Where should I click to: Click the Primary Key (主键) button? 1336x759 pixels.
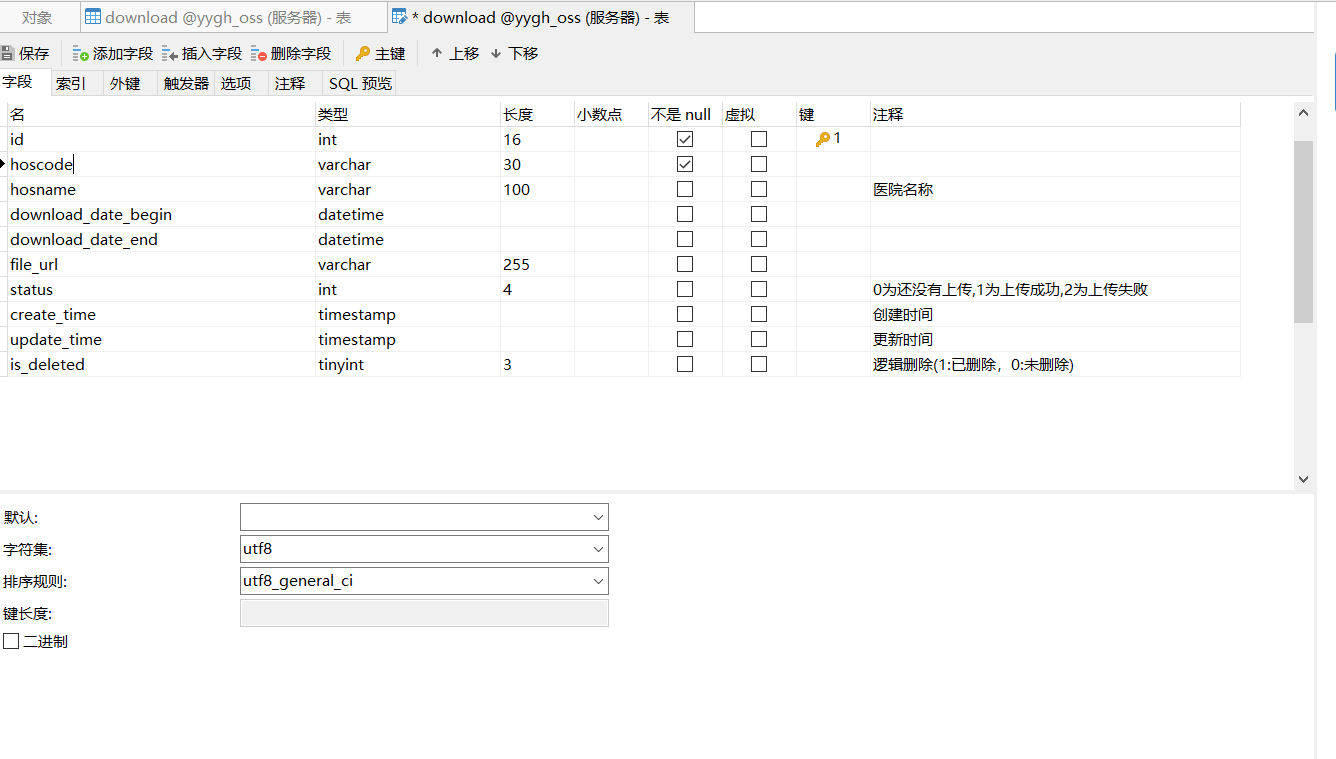(381, 53)
